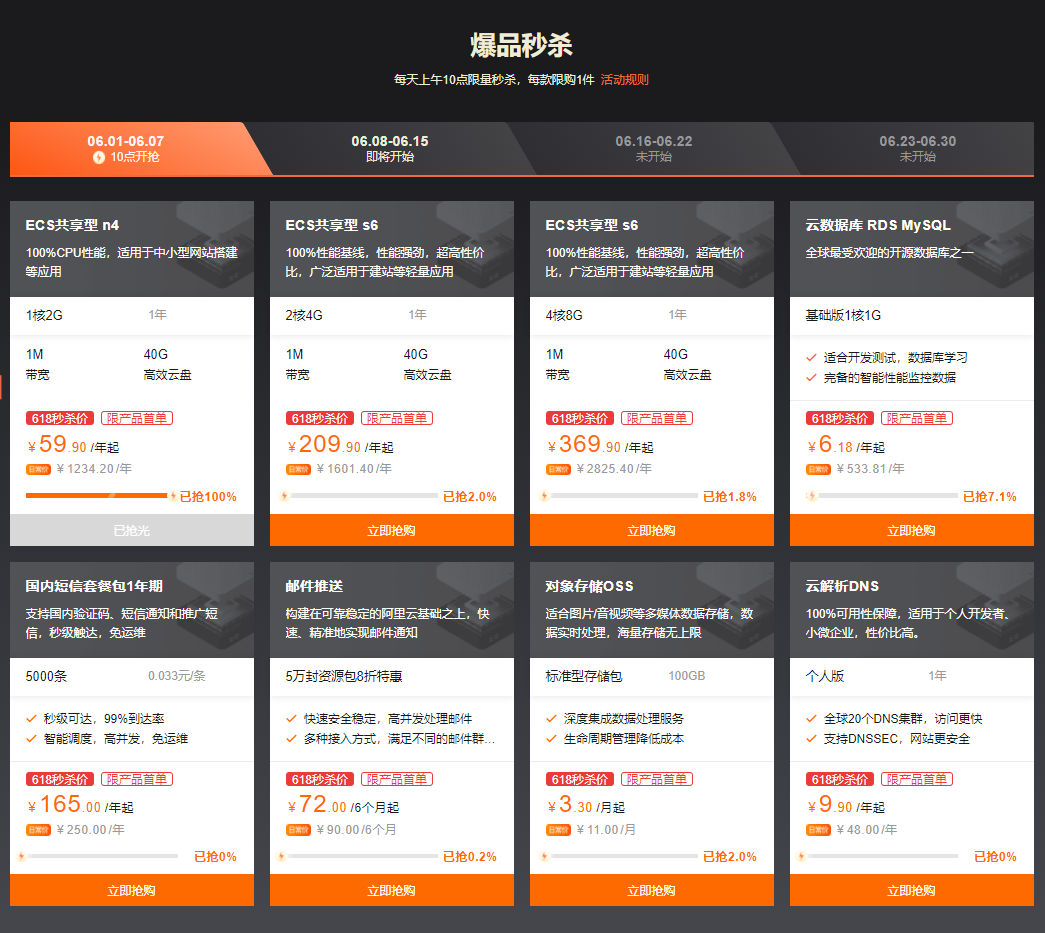Click the ¥209.90/年起 price
1045x933 pixels.
click(340, 445)
